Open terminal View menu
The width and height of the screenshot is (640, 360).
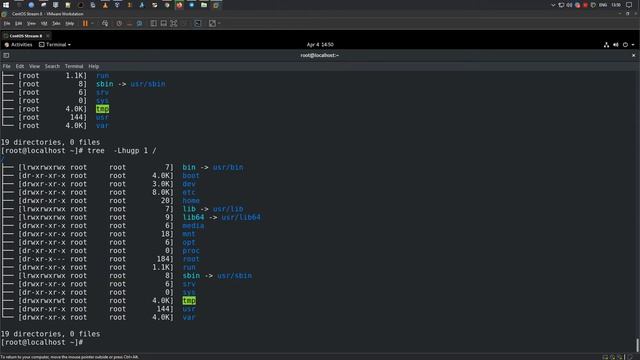click(34, 66)
